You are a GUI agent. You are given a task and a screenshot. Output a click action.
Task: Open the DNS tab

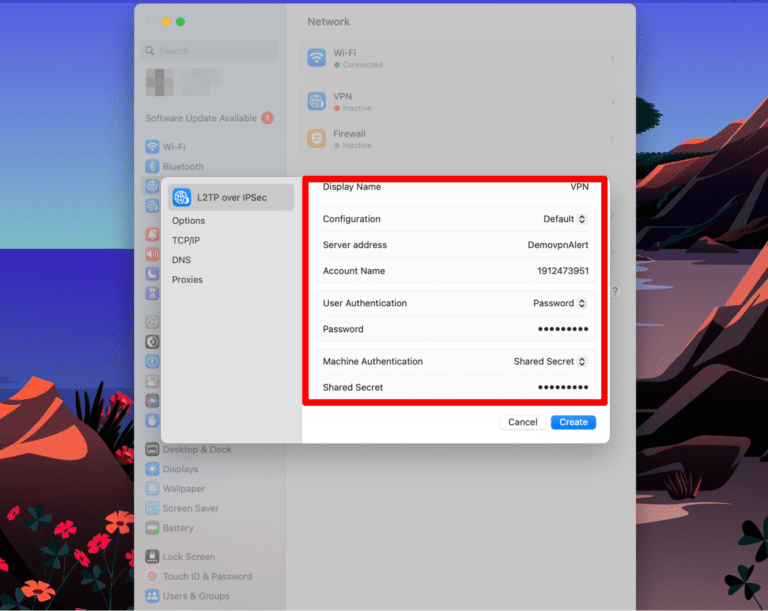click(181, 260)
